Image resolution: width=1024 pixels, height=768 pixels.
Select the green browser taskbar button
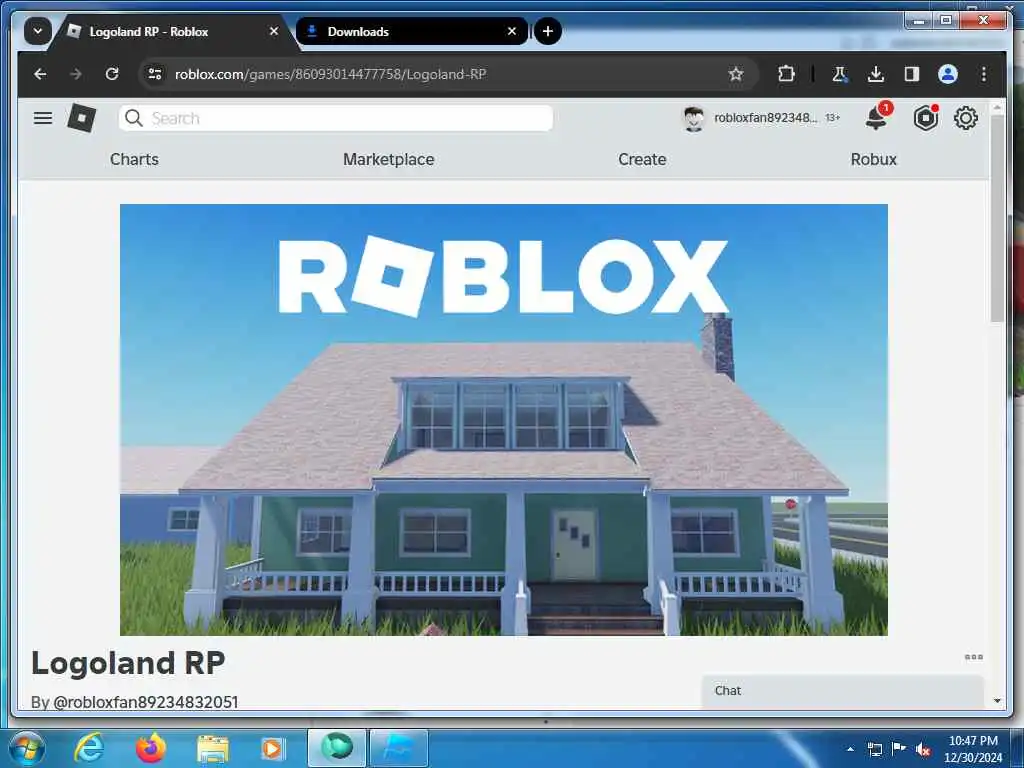pos(336,748)
